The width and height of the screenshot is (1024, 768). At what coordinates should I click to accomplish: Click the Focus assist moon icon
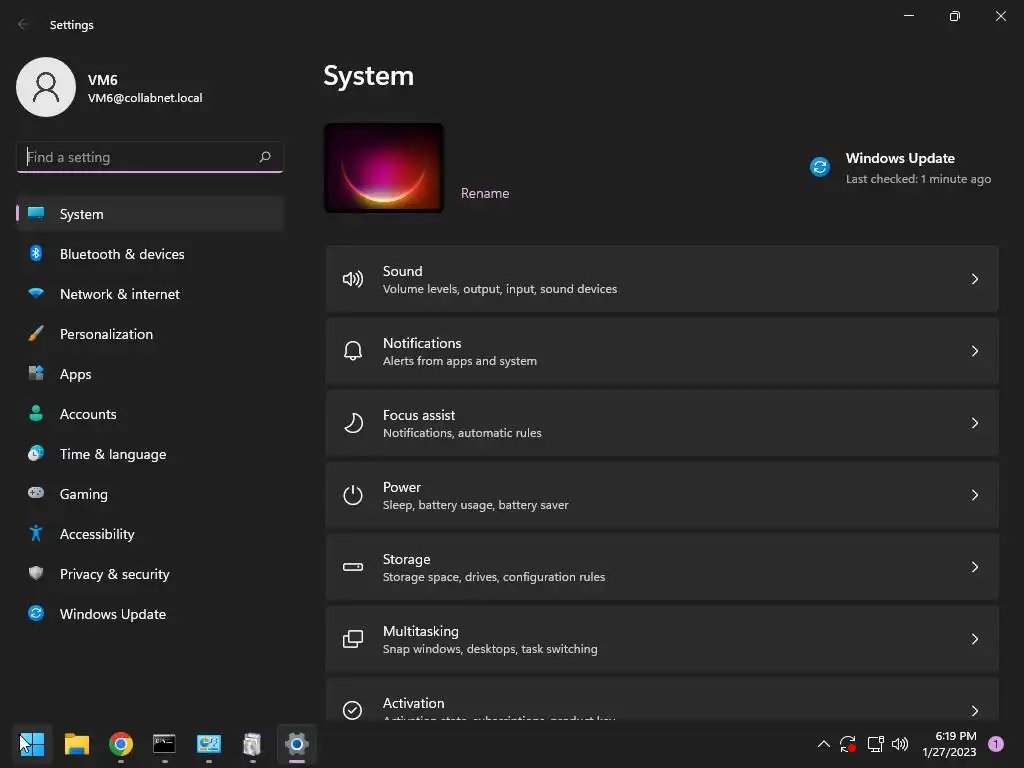pos(353,423)
